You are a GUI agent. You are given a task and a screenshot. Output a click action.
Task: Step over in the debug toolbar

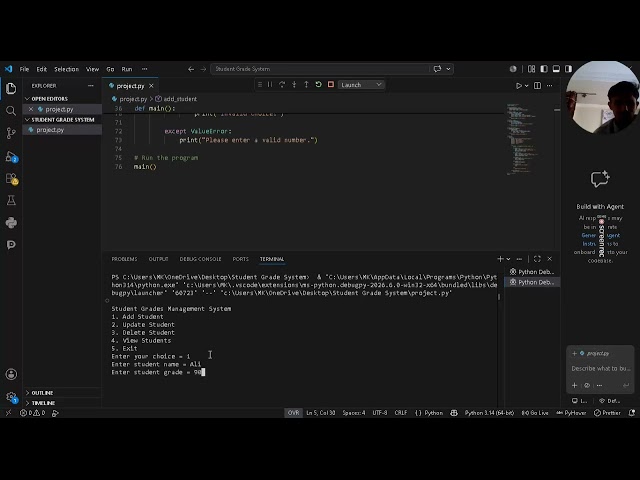tap(282, 84)
